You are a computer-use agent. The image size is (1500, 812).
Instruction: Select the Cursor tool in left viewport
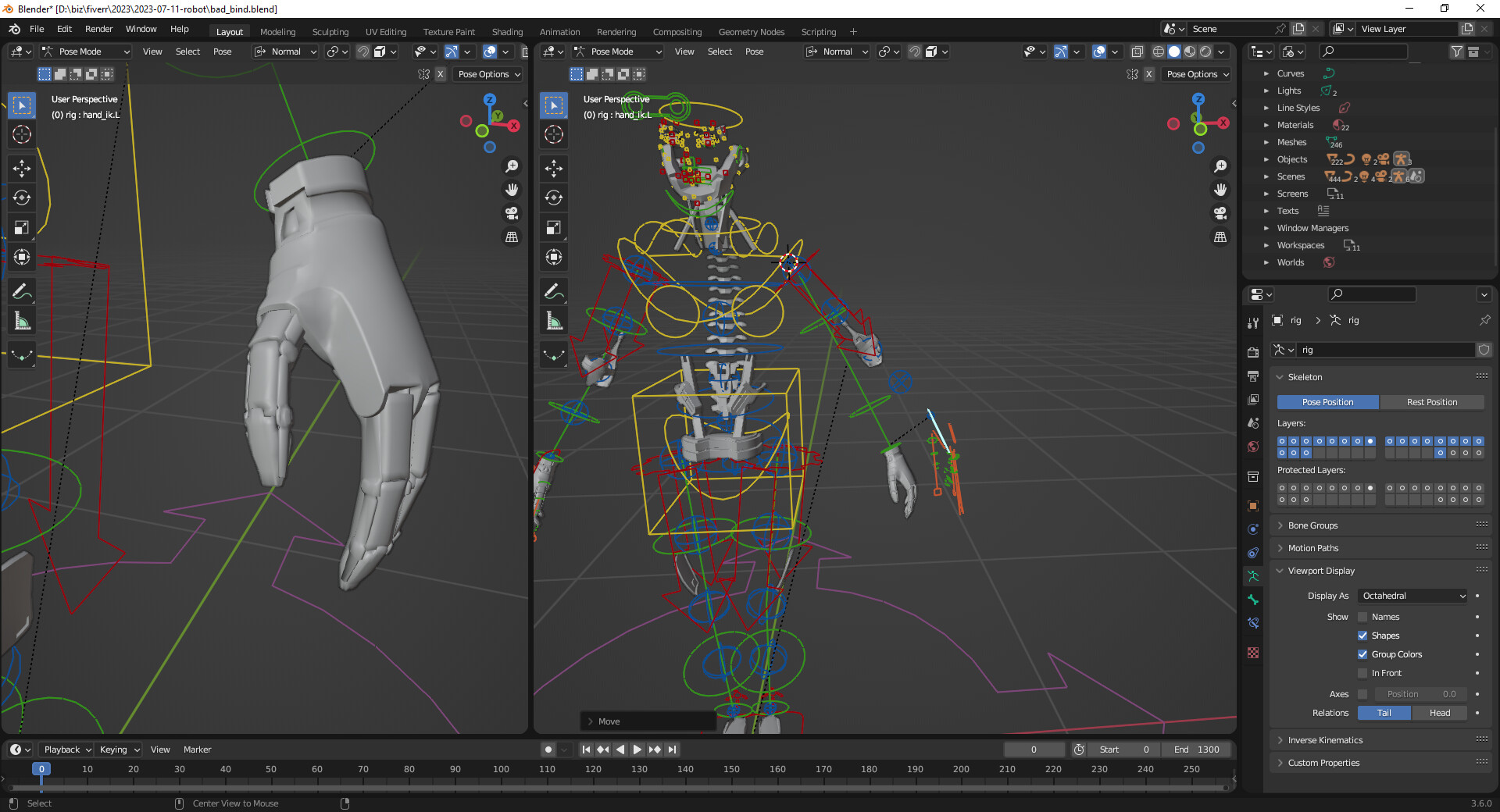pyautogui.click(x=22, y=134)
